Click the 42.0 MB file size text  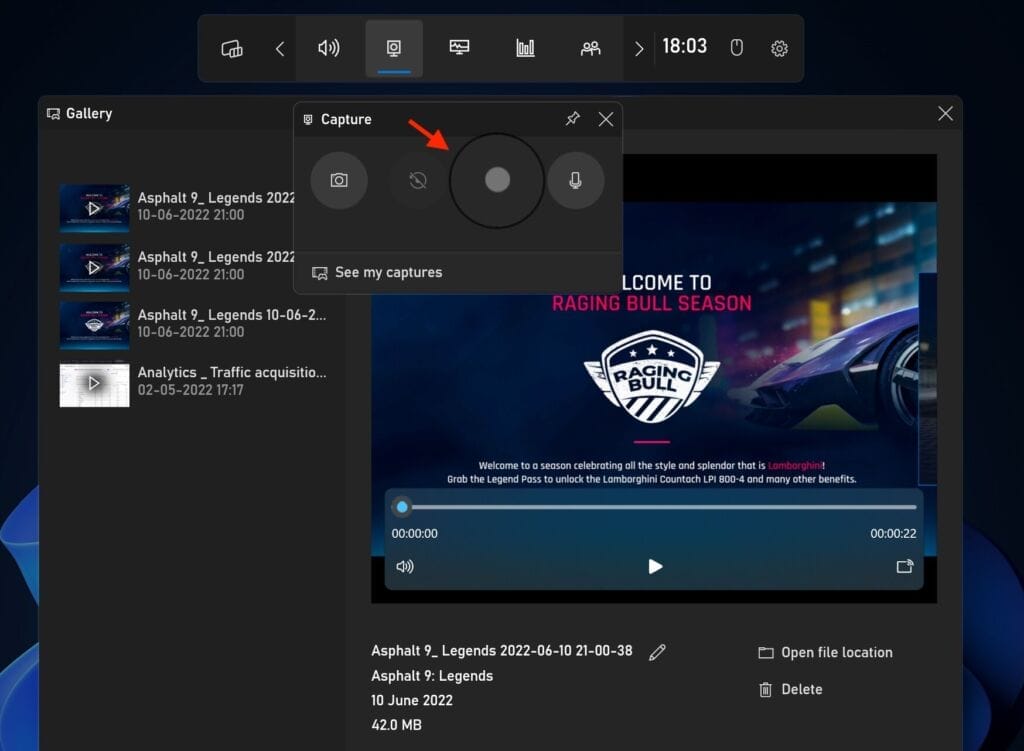pos(396,725)
